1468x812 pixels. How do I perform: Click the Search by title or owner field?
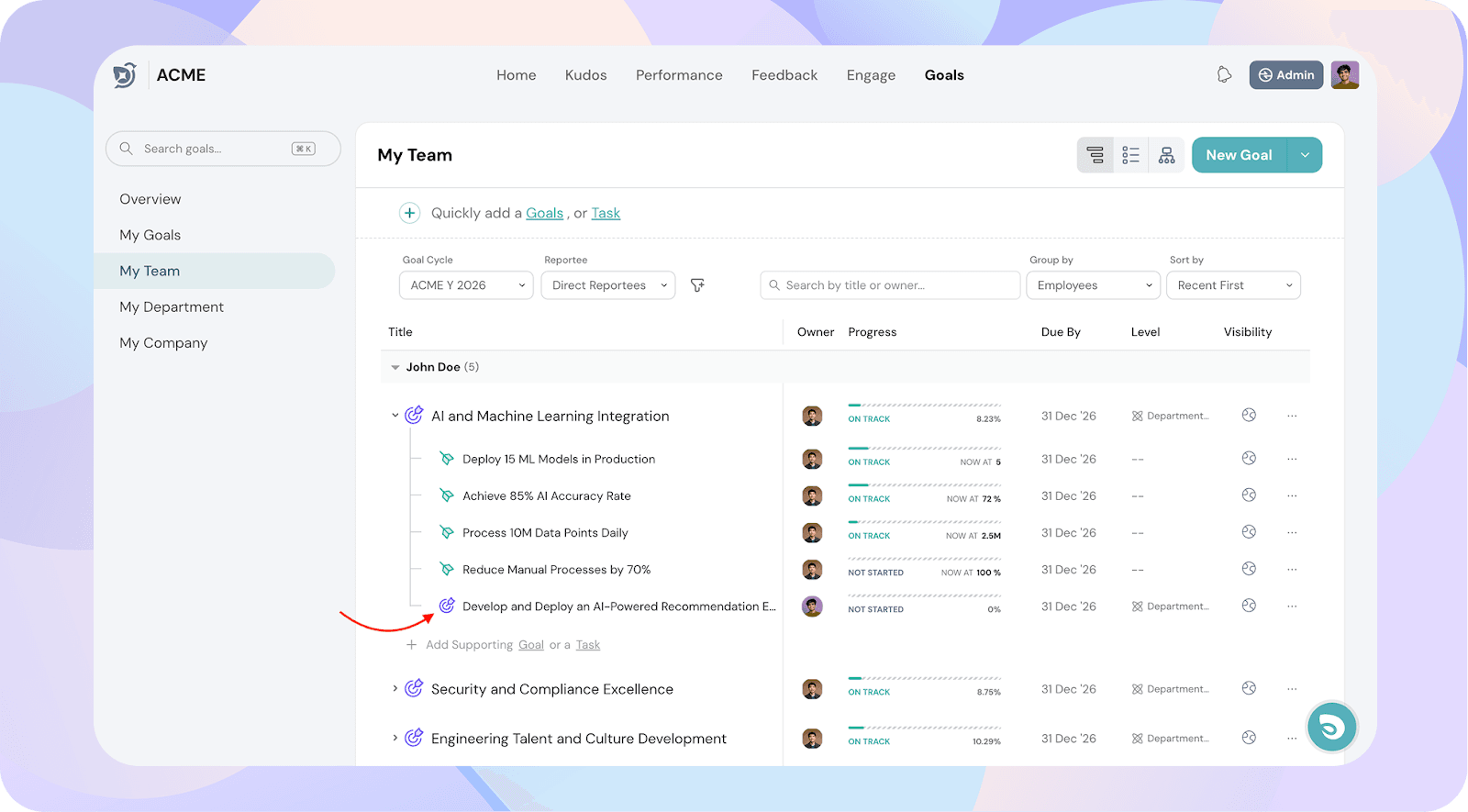[890, 285]
